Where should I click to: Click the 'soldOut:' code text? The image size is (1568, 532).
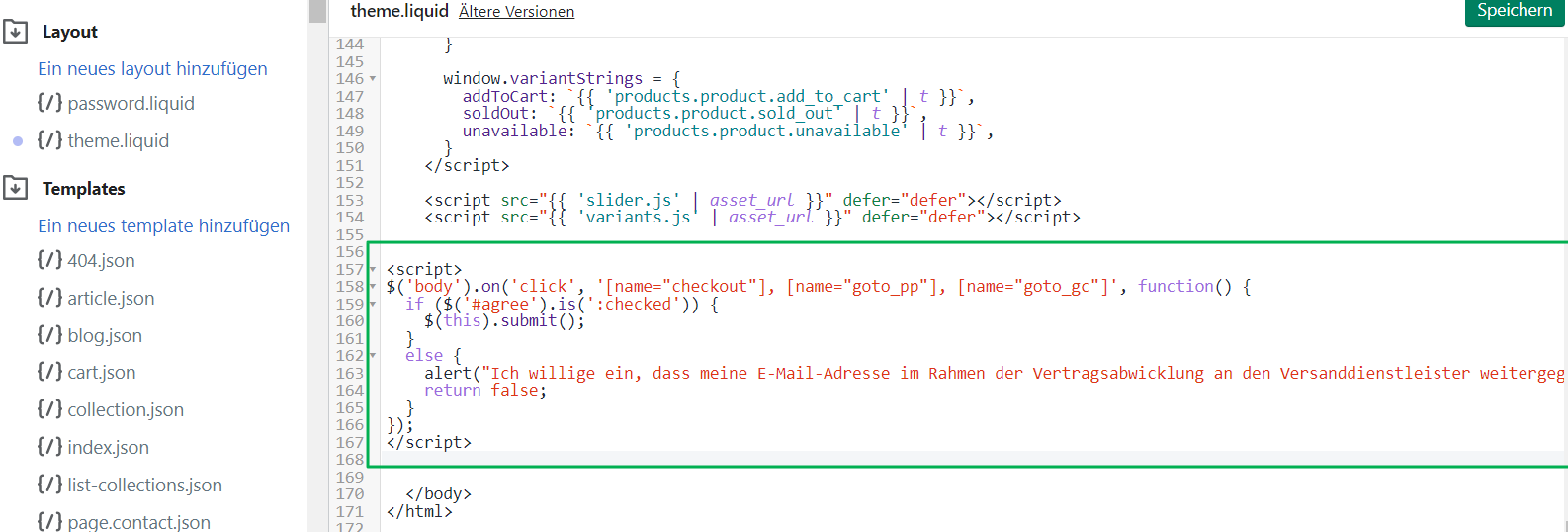click(x=500, y=113)
